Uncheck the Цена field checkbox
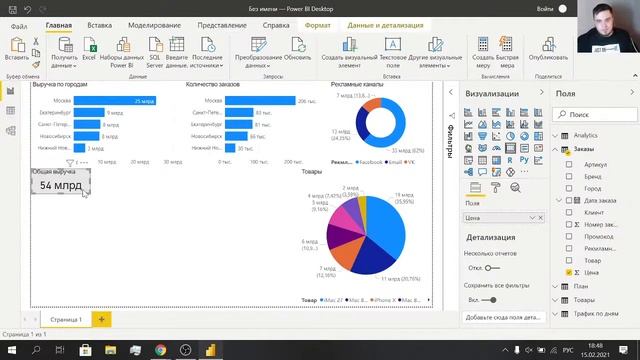Screen dimensions: 640x360 pos(569,272)
